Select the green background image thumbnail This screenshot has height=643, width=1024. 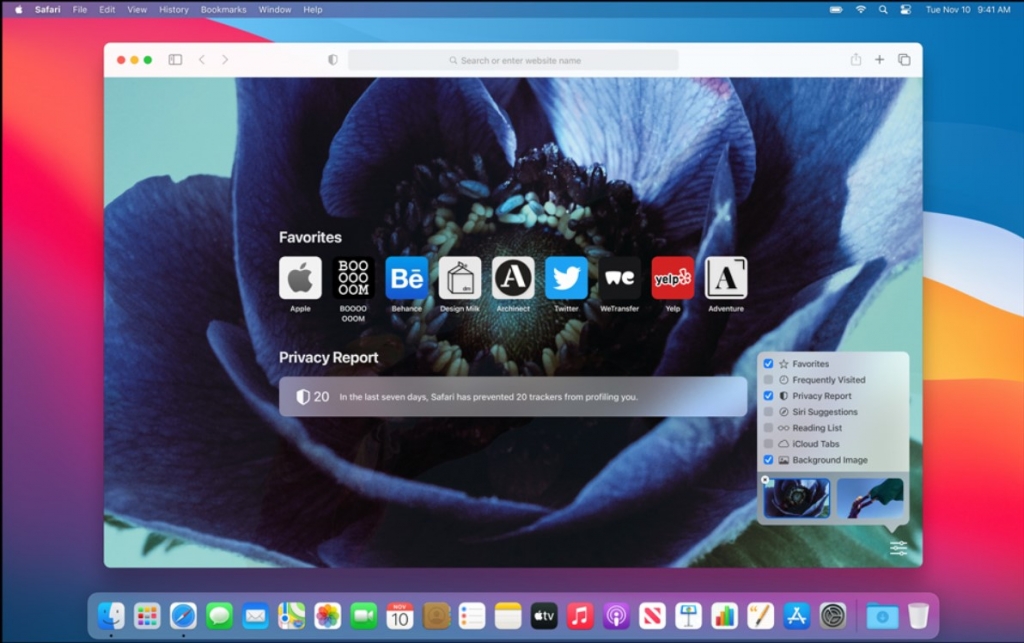pyautogui.click(x=869, y=498)
